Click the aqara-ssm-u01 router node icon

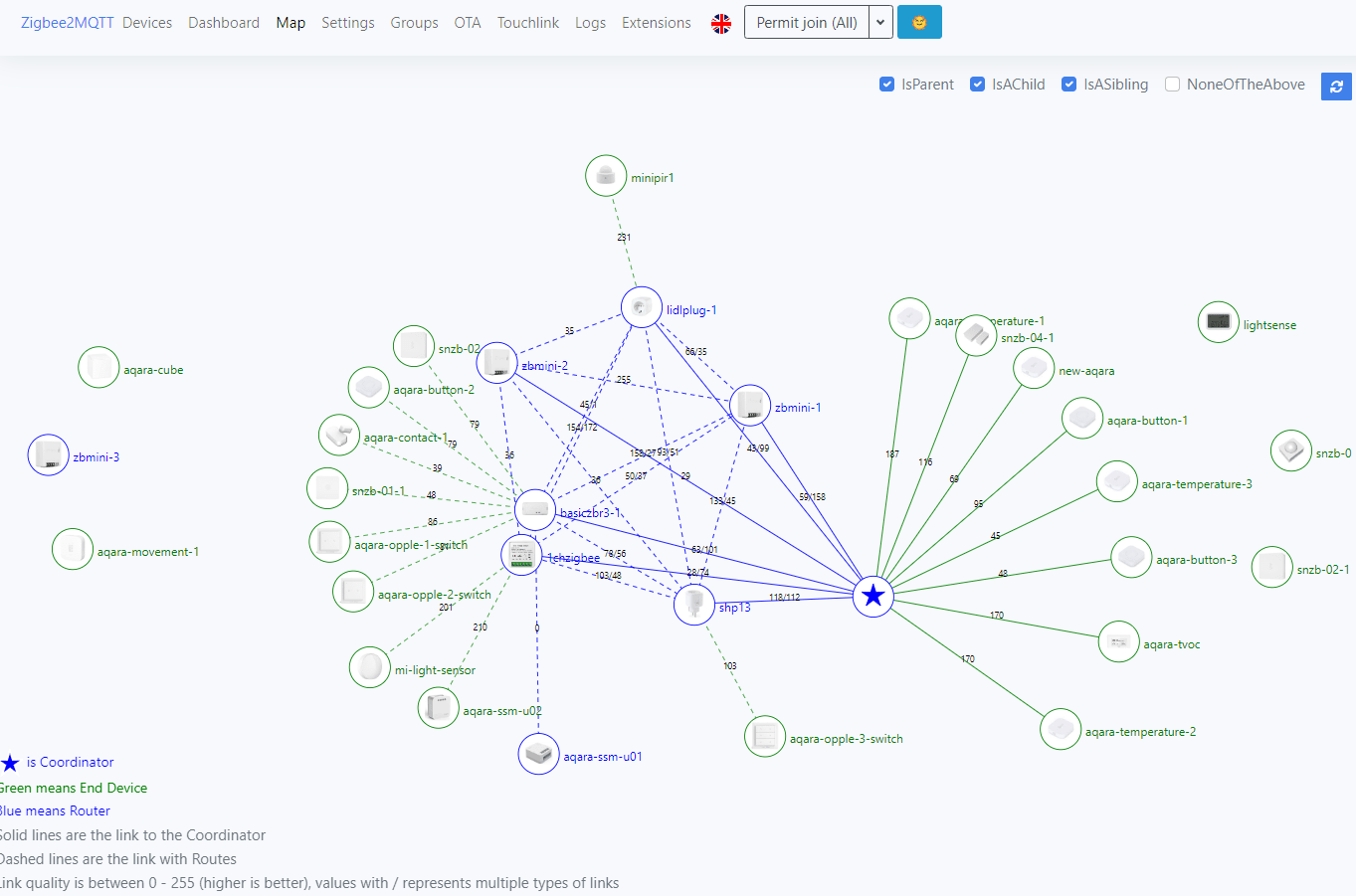pos(538,754)
